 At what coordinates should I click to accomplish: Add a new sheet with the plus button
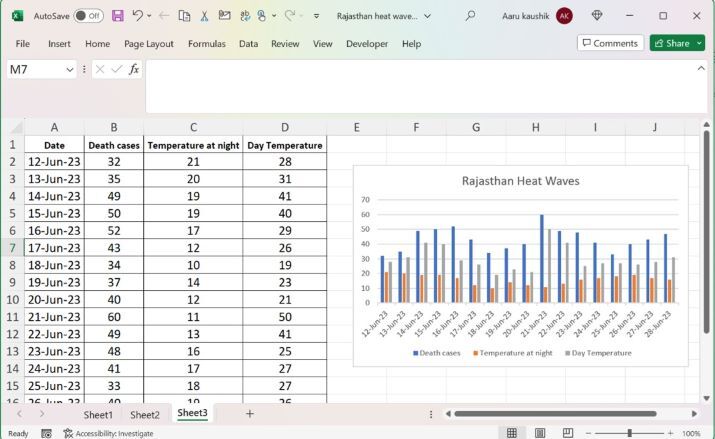(x=249, y=413)
